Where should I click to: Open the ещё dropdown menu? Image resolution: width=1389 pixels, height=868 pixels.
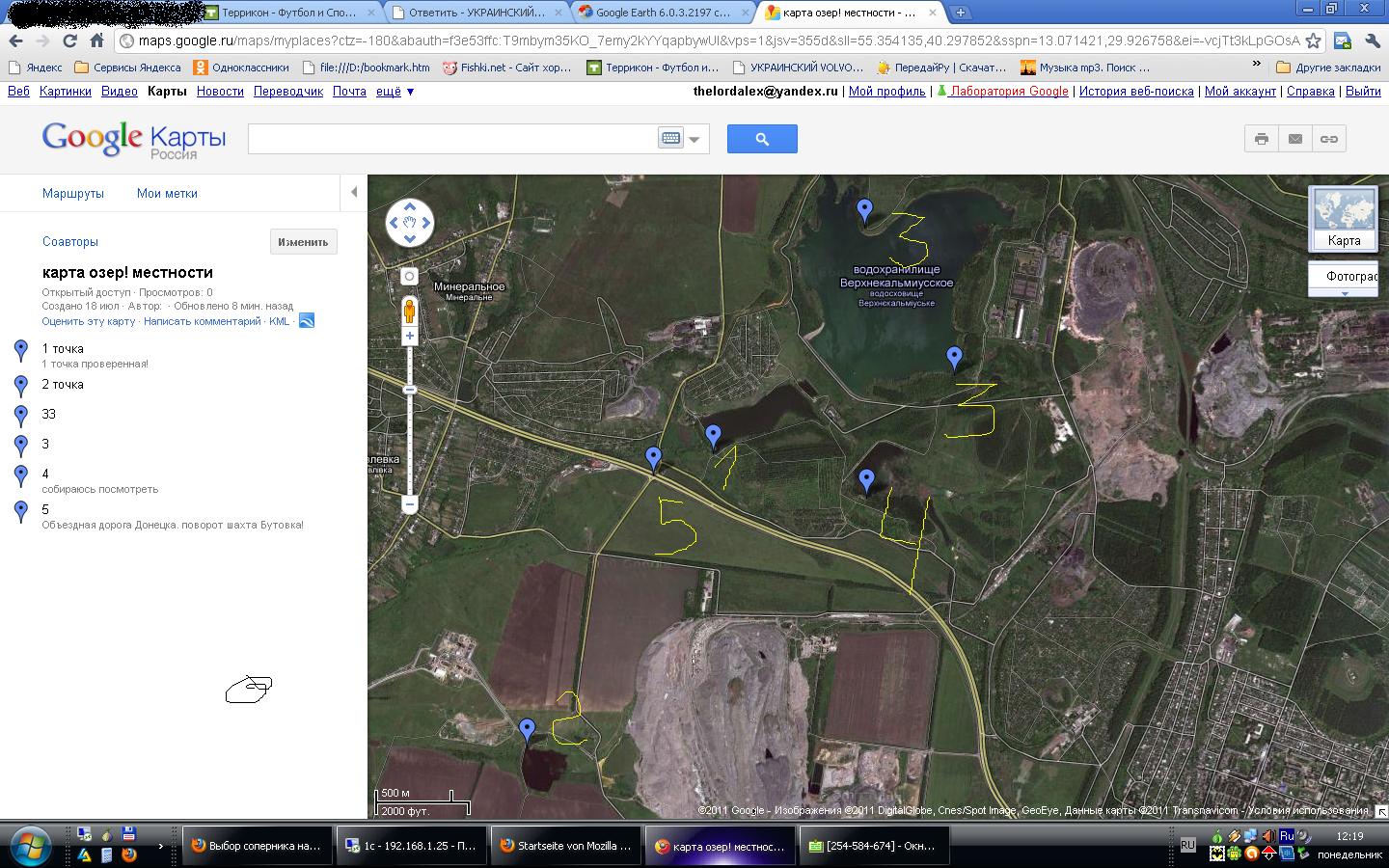[395, 91]
